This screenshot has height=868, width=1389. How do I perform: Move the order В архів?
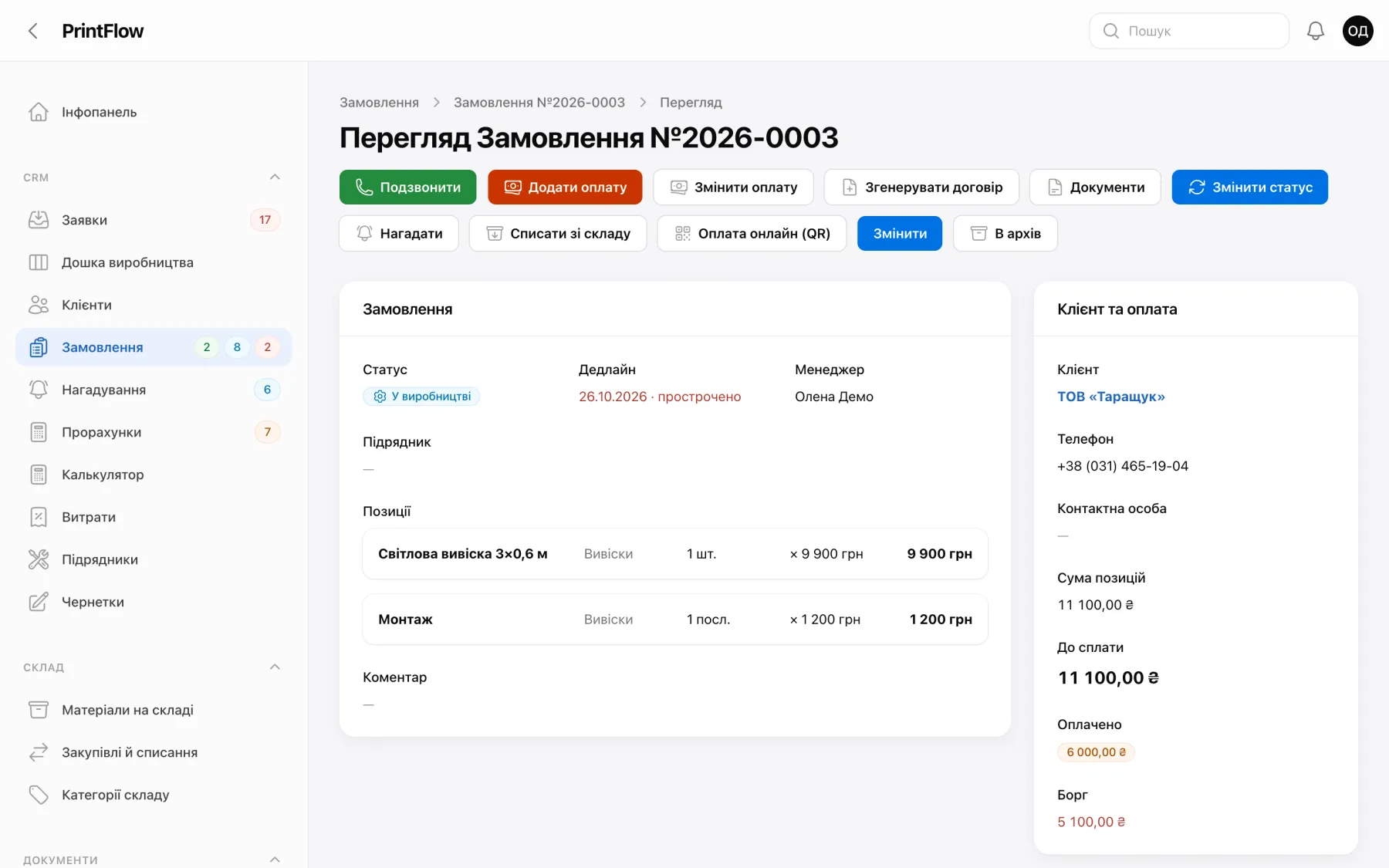1005,233
